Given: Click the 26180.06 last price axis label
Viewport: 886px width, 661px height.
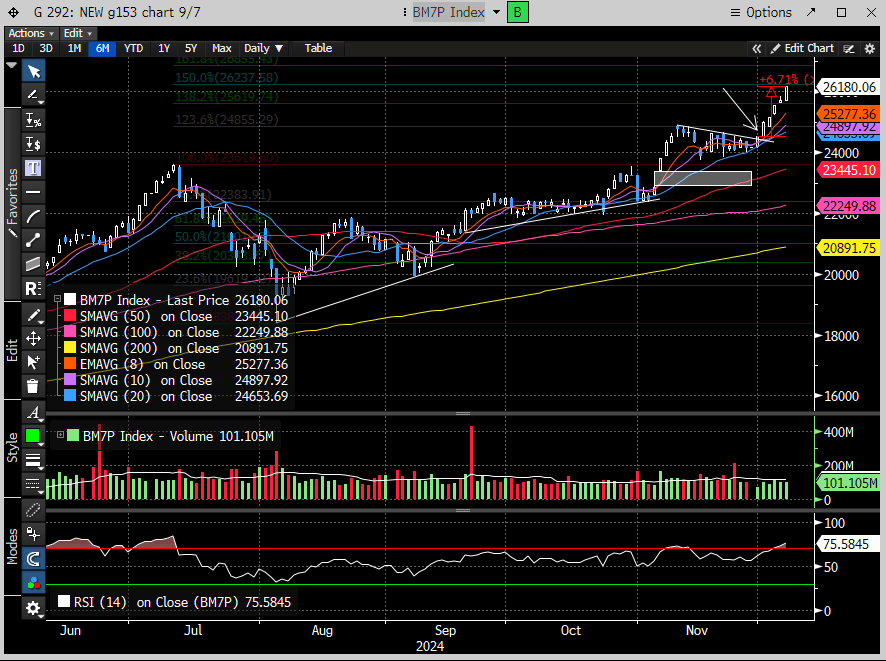Looking at the screenshot, I should click(x=848, y=87).
